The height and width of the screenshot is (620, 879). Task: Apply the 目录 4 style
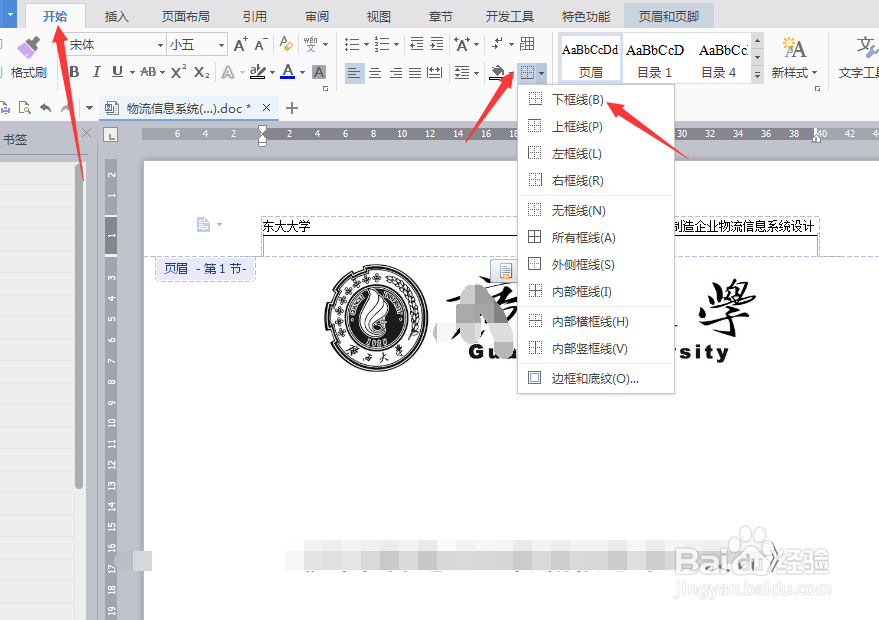pyautogui.click(x=720, y=58)
